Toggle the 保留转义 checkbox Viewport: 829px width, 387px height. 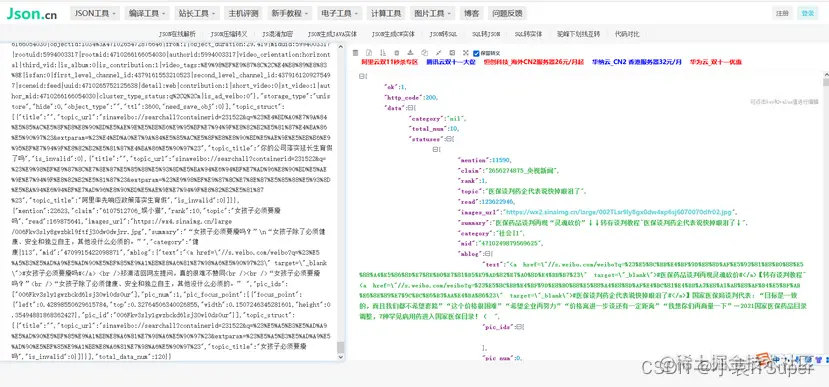pos(476,53)
